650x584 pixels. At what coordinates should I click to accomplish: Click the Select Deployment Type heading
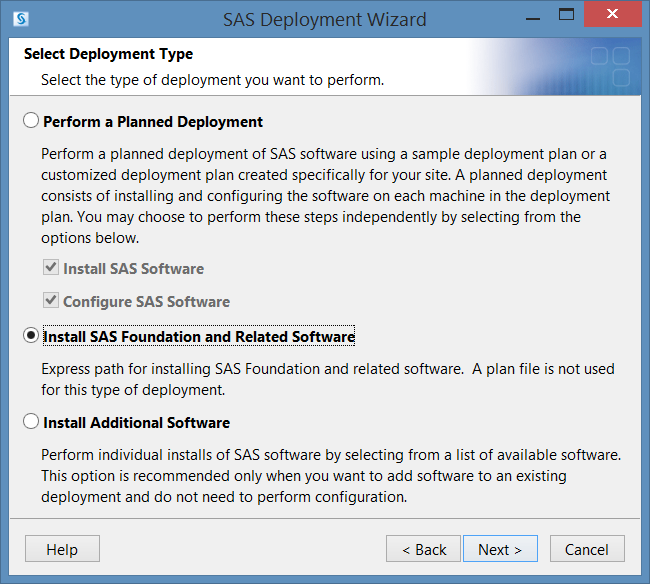[108, 54]
